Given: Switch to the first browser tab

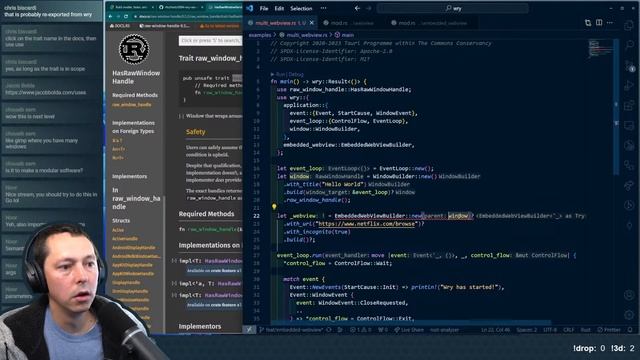Looking at the screenshot, I should 131,7.
